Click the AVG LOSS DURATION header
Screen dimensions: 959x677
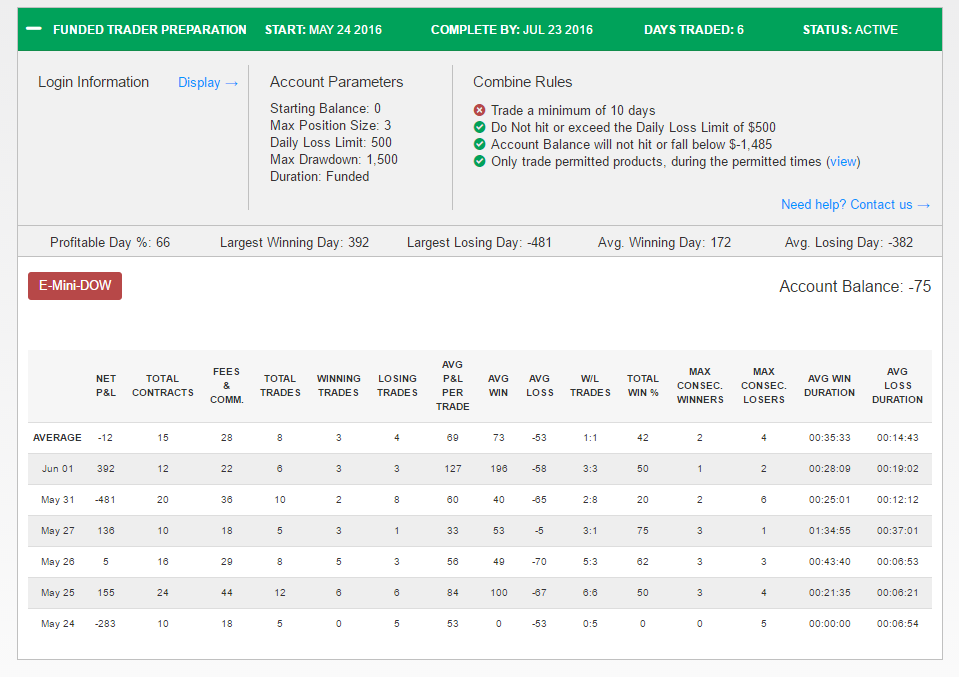[x=897, y=385]
